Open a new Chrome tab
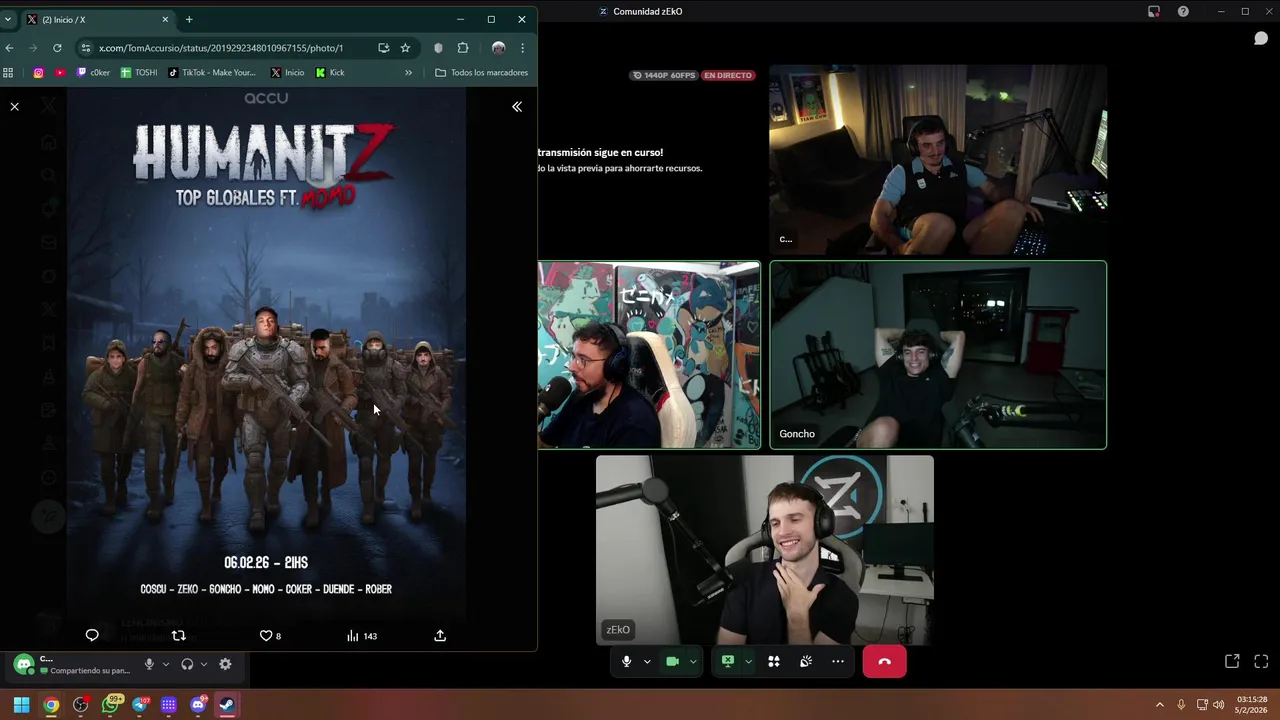 click(x=189, y=19)
